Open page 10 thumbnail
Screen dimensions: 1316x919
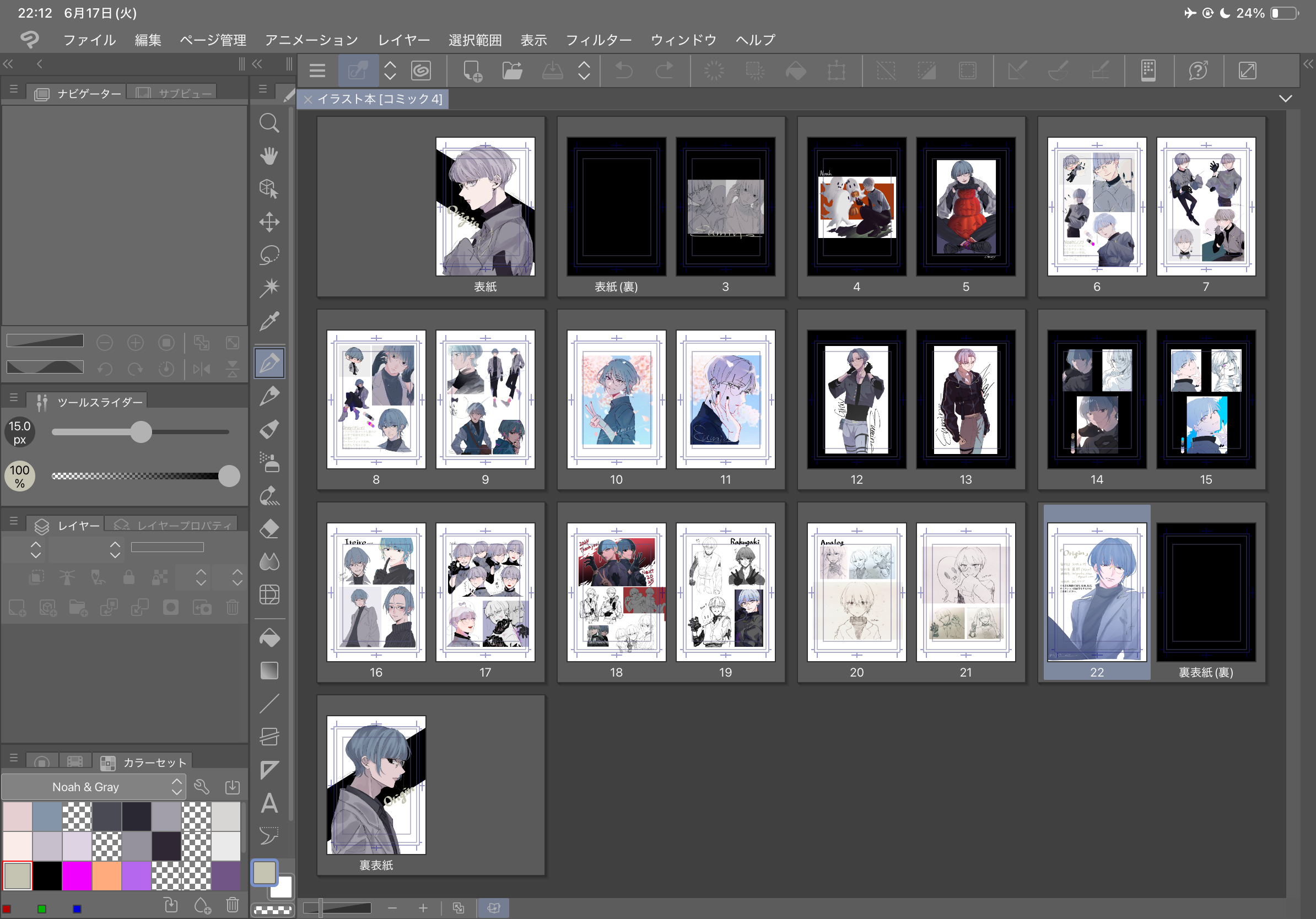coord(616,399)
